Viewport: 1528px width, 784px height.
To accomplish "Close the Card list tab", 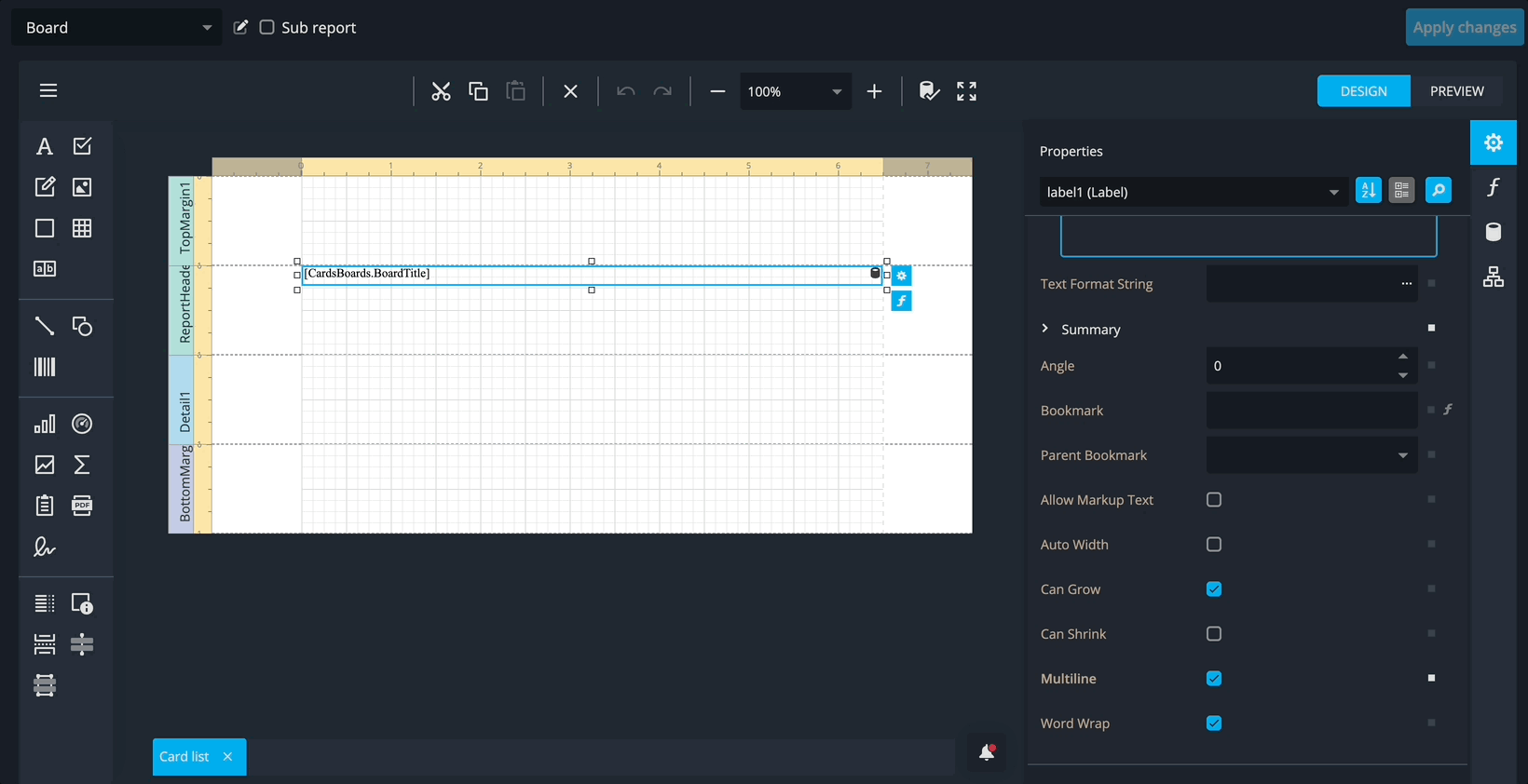I will point(227,757).
